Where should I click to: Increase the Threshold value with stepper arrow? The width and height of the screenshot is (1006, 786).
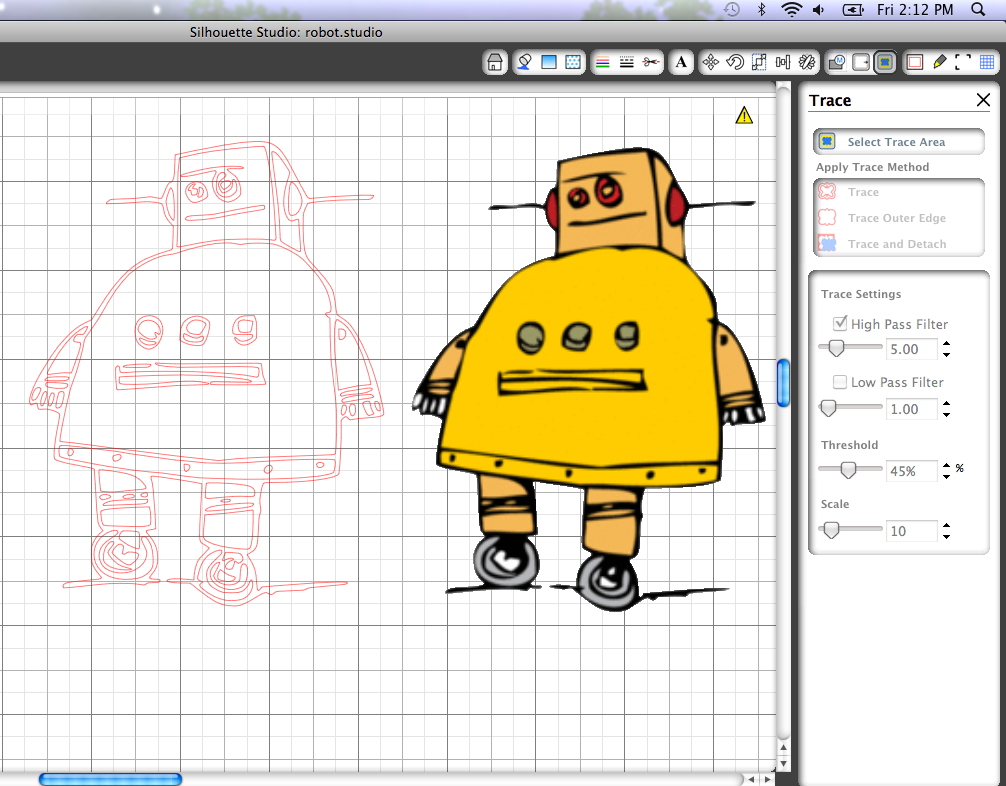click(946, 465)
